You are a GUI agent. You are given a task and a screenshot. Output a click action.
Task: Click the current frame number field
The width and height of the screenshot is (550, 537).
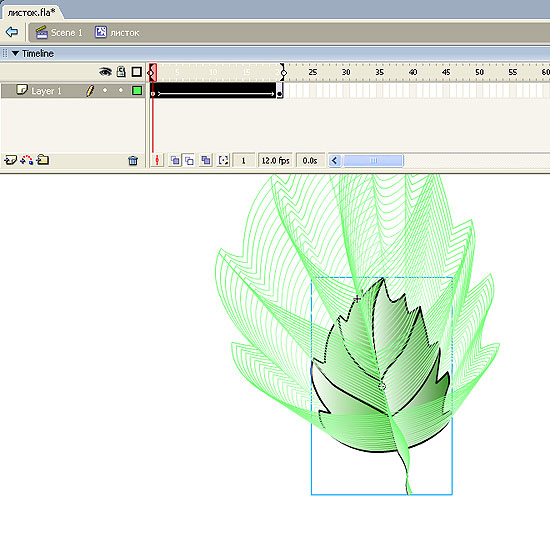coord(243,161)
